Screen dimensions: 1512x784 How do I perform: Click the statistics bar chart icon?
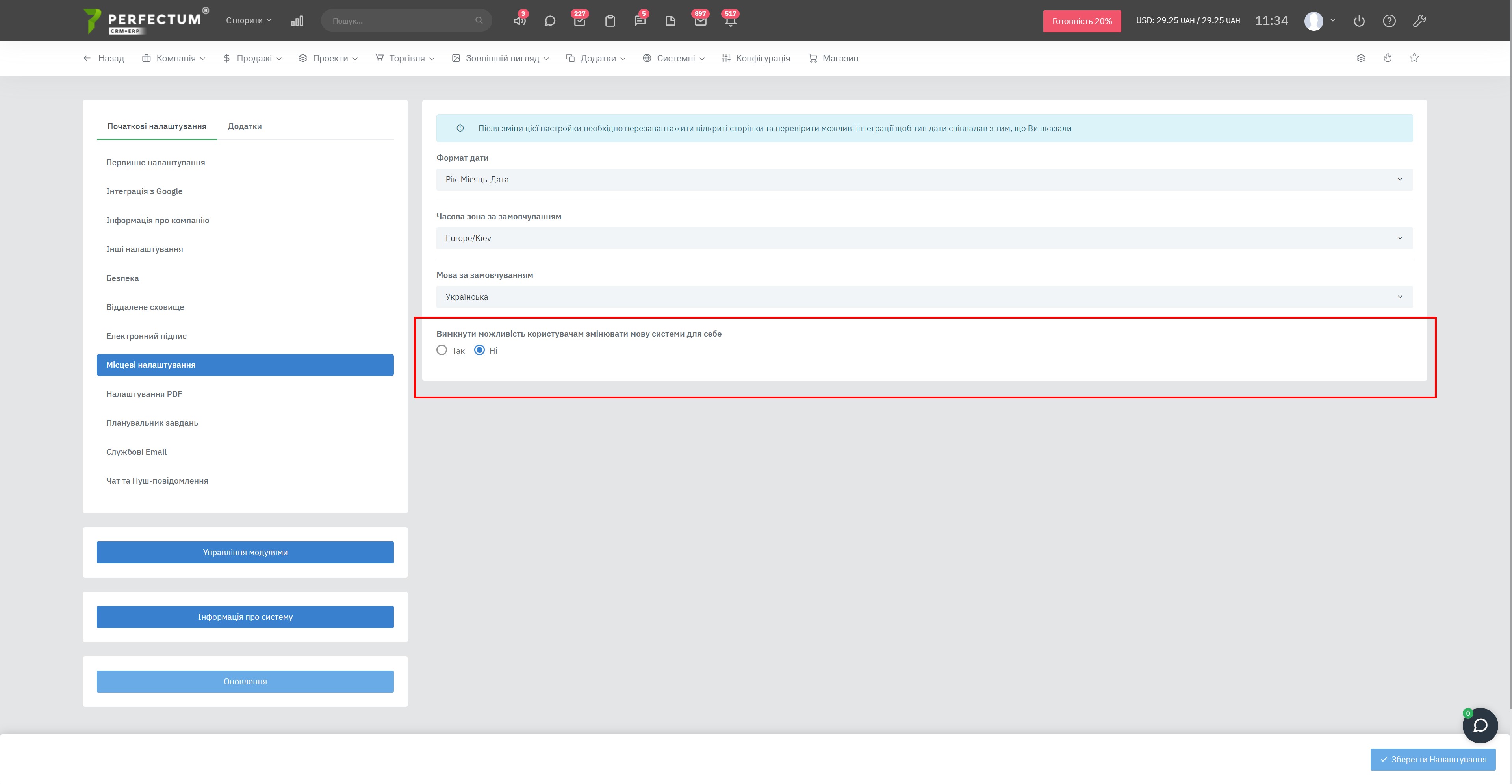(x=297, y=21)
